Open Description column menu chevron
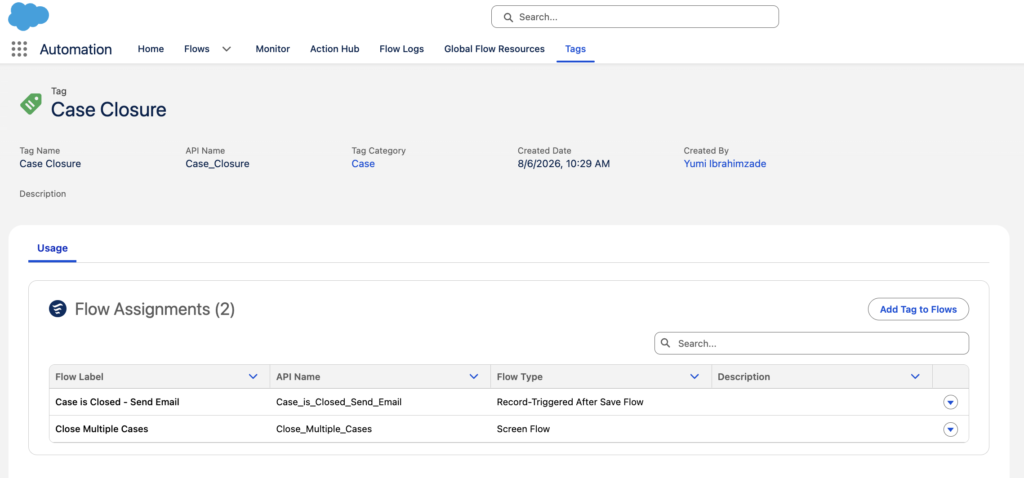This screenshot has height=478, width=1024. click(x=916, y=377)
